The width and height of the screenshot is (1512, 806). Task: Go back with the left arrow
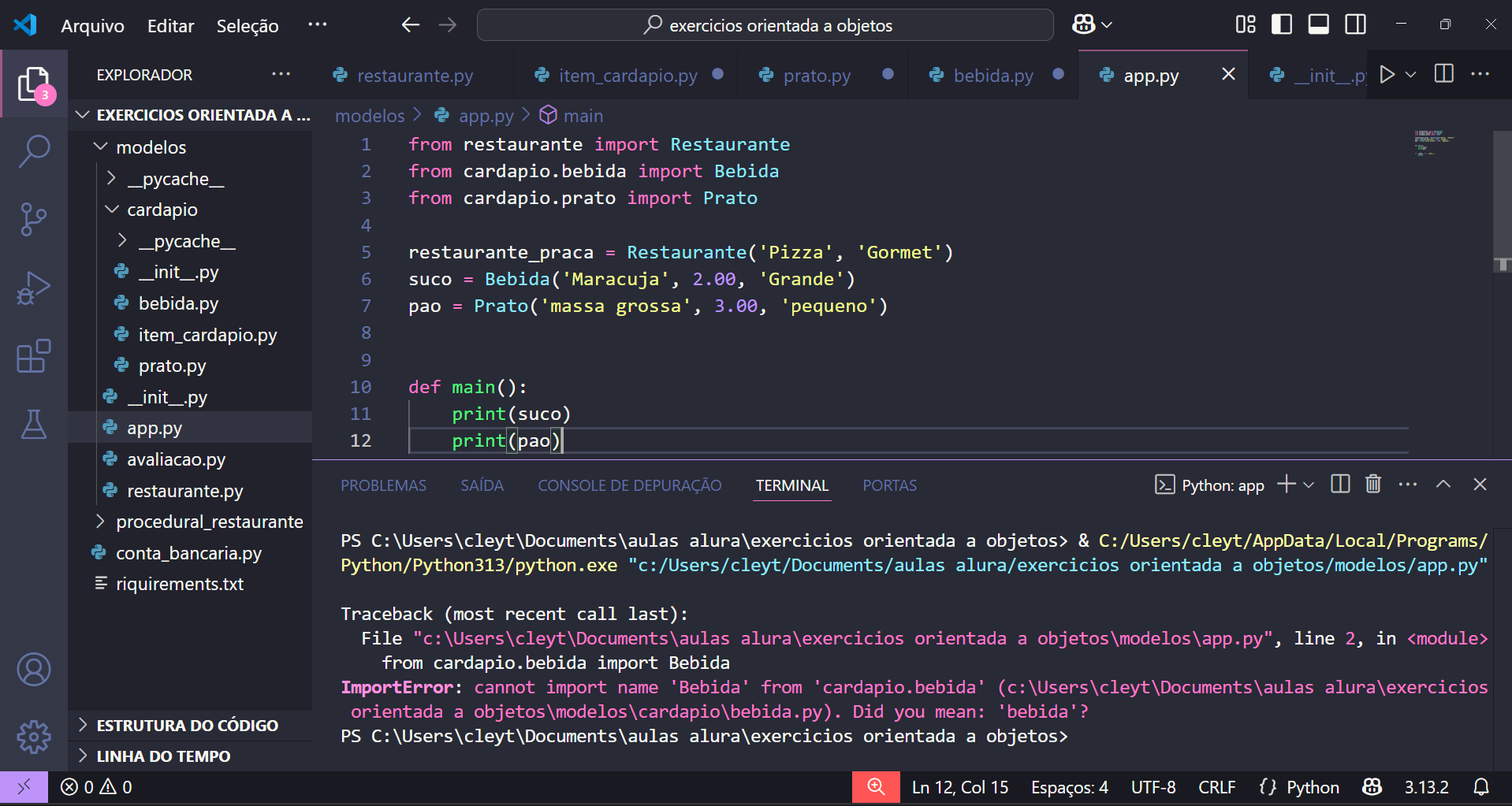click(410, 24)
